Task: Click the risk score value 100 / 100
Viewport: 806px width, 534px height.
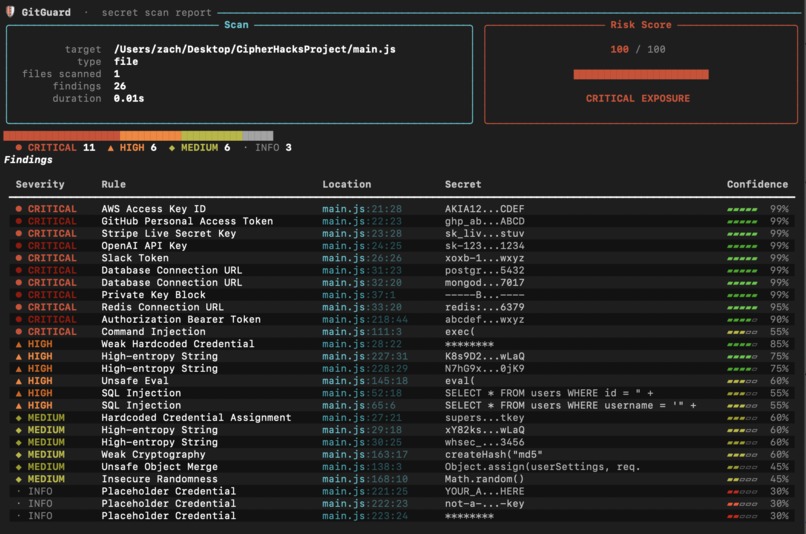Action: point(638,49)
